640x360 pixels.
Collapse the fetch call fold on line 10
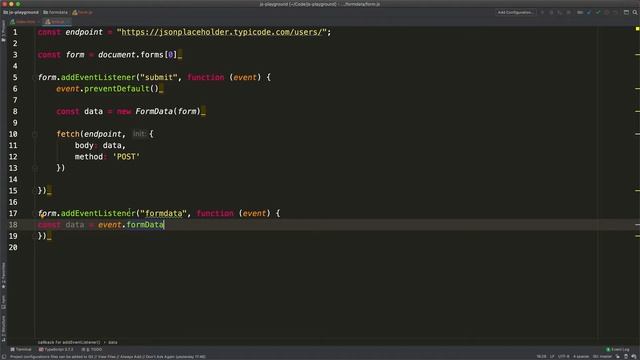tap(35, 134)
